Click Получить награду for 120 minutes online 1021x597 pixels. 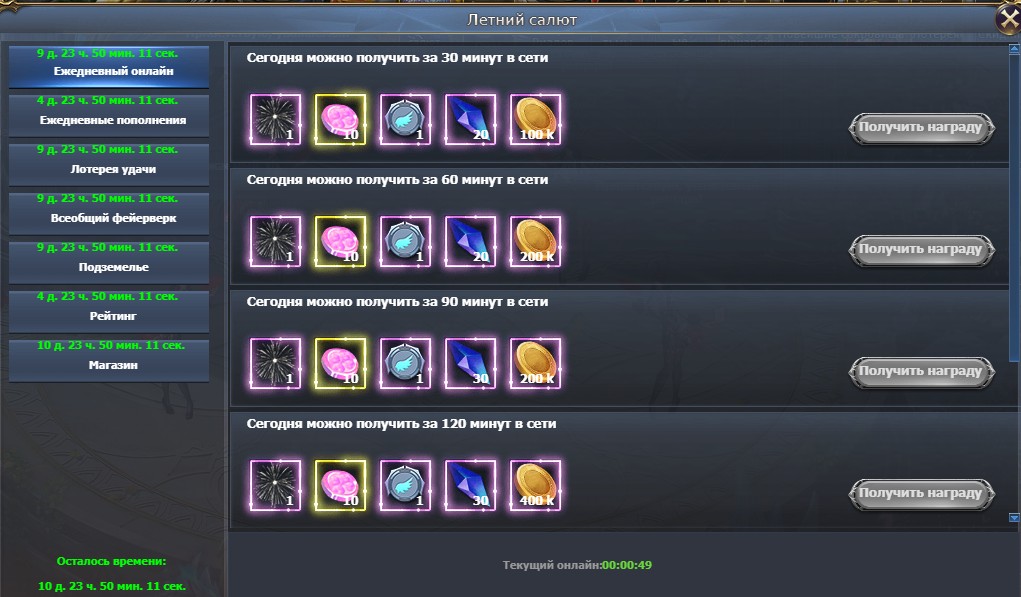click(x=921, y=493)
